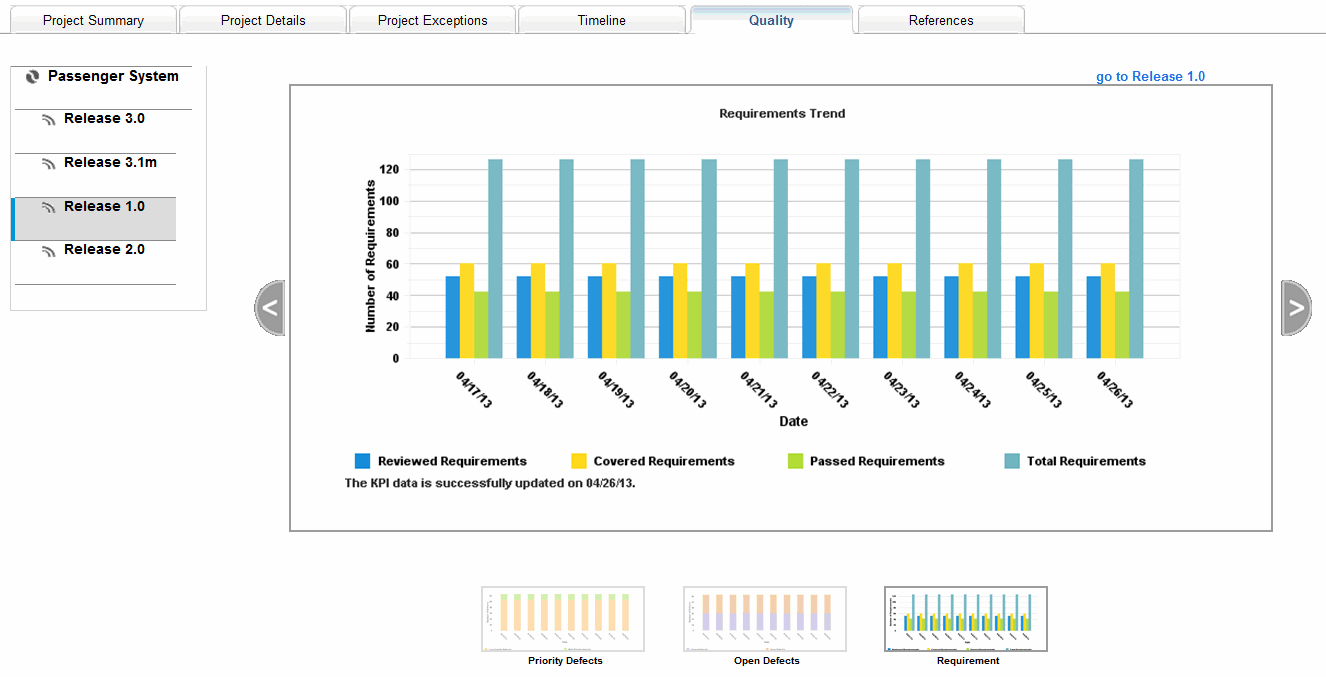Screen dimensions: 1326x677
Task: Show the Priority Defects chart thumbnail
Action: [x=563, y=620]
